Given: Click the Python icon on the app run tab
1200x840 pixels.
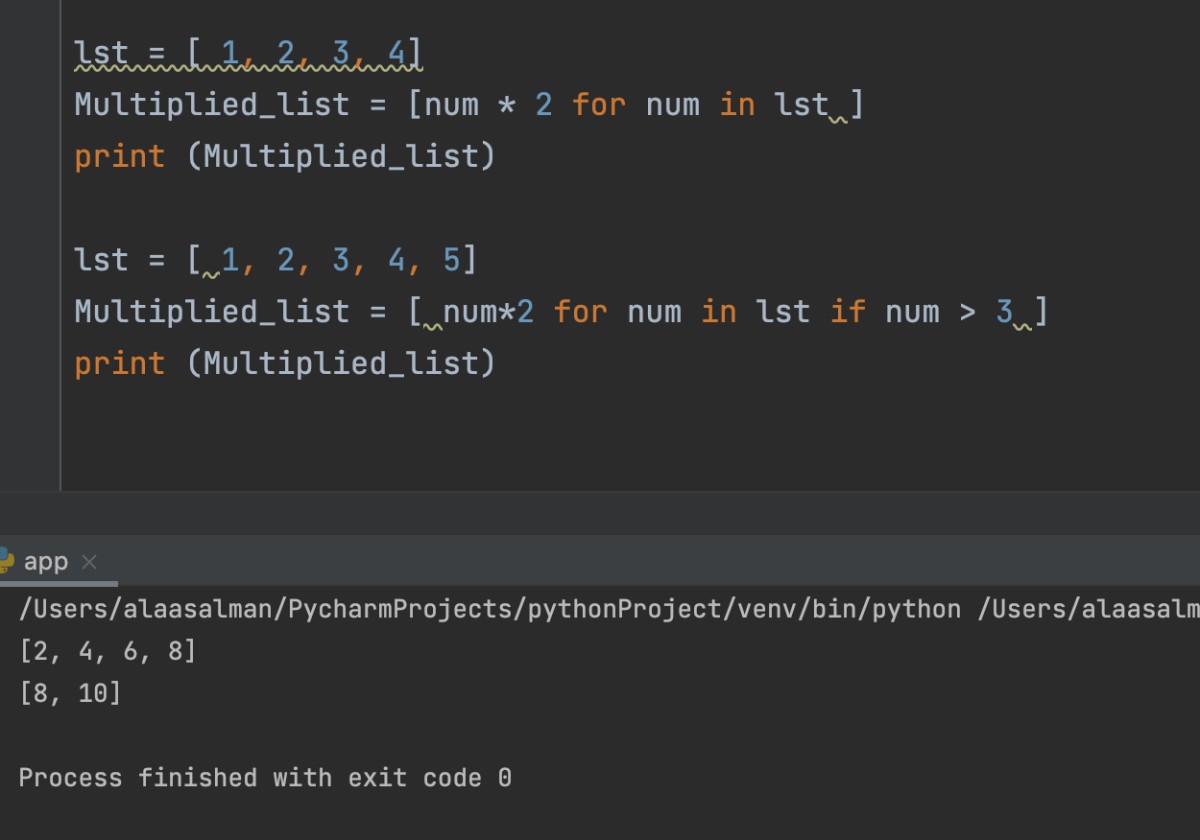Looking at the screenshot, I should click(x=5, y=561).
